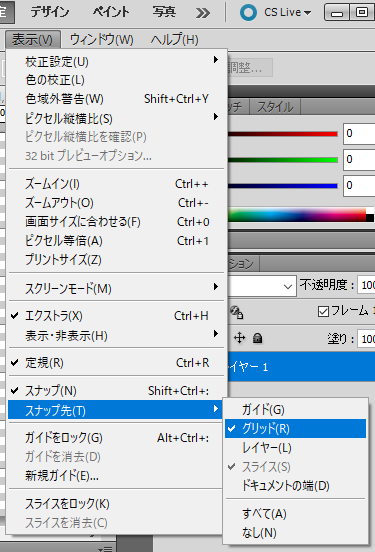
Task: Switch to 写真 workspace
Action: click(x=164, y=12)
